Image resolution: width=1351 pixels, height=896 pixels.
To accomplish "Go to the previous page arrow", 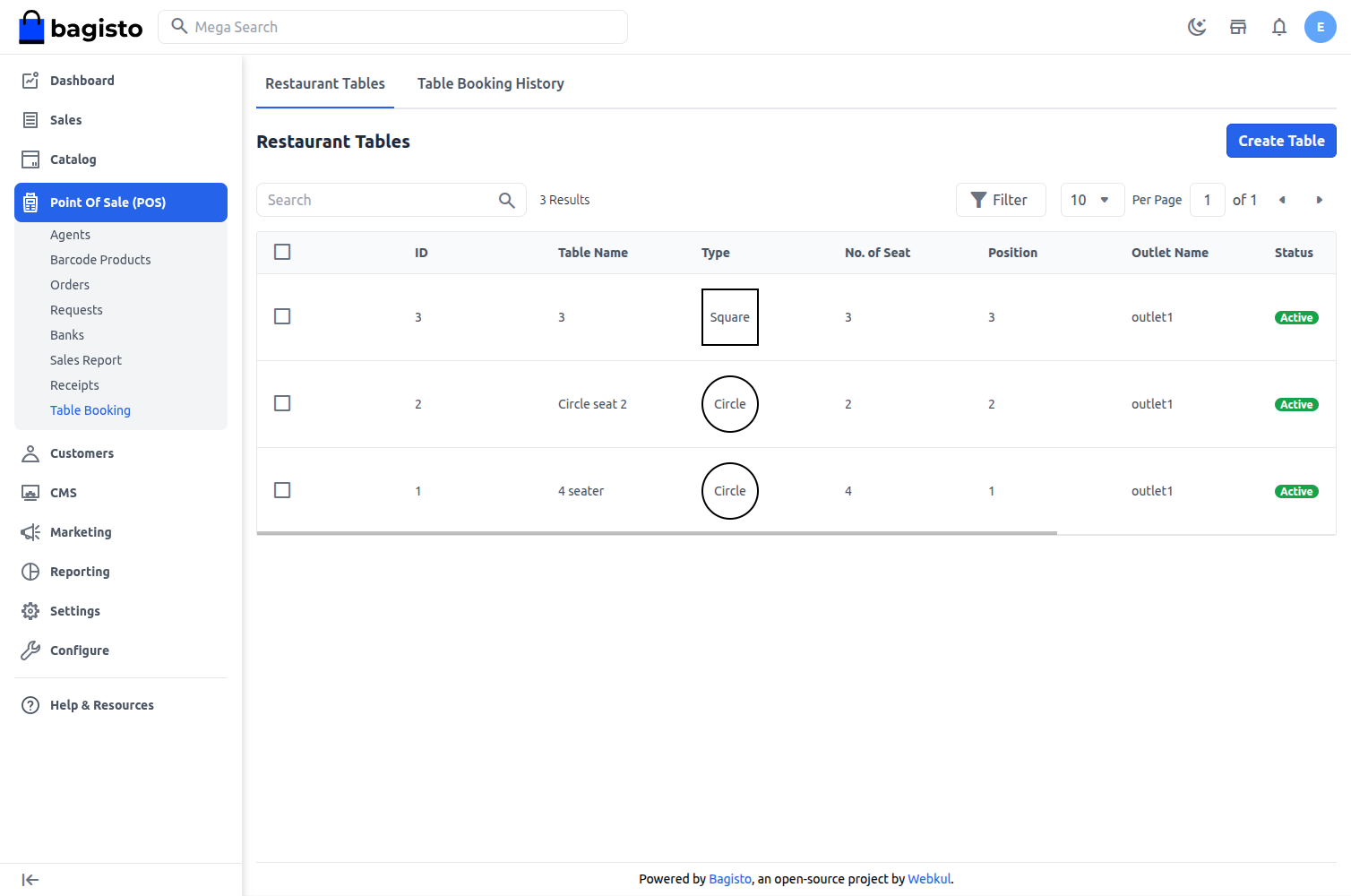I will [1282, 200].
